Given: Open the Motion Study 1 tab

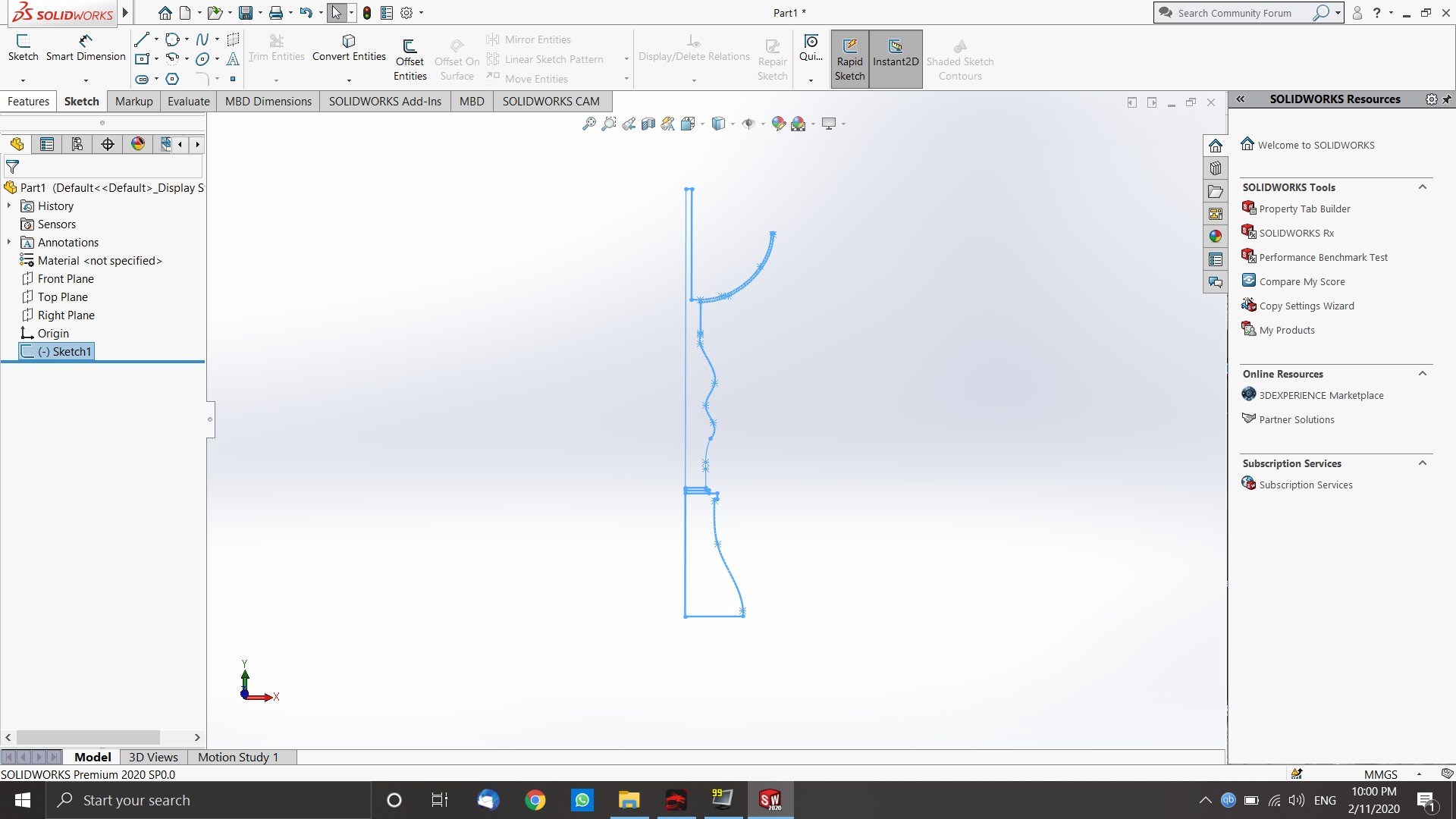Looking at the screenshot, I should tap(238, 757).
